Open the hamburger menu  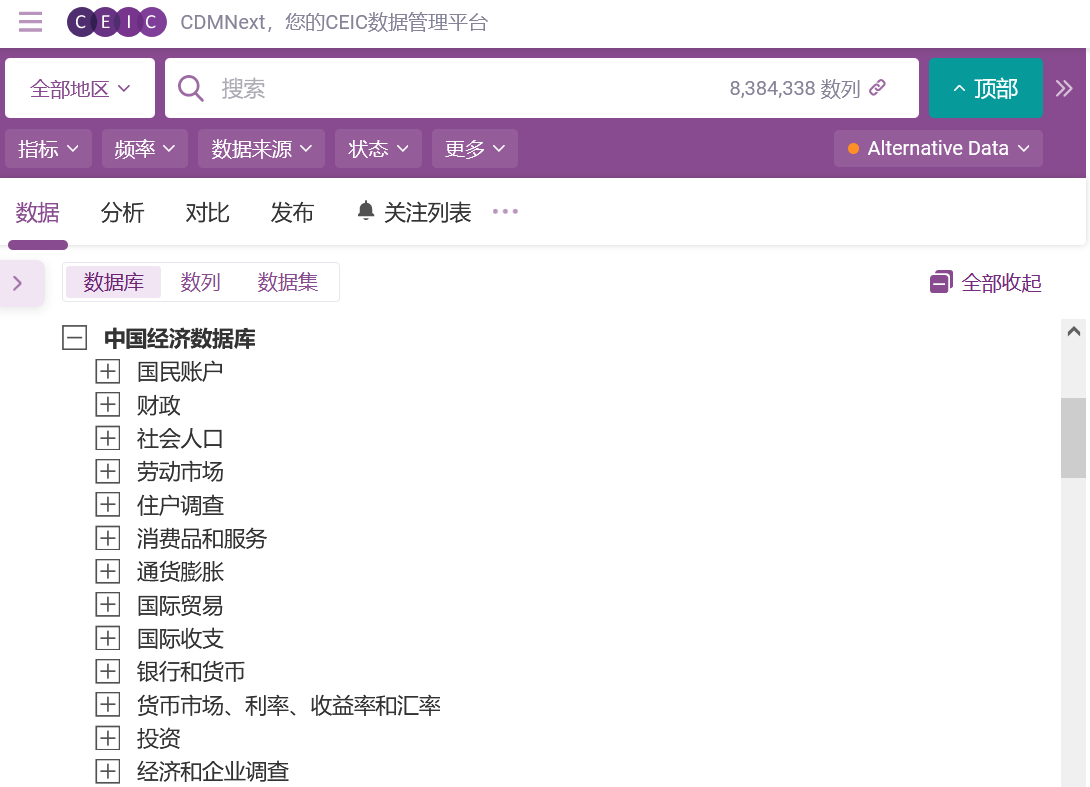click(x=30, y=22)
